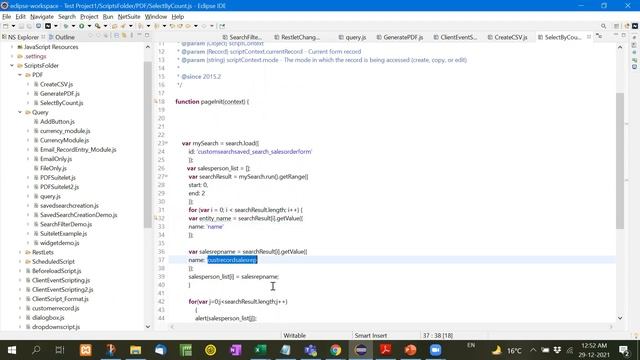Expand the ScheduledScript folder node
The width and height of the screenshot is (640, 360).
click(x=20, y=262)
